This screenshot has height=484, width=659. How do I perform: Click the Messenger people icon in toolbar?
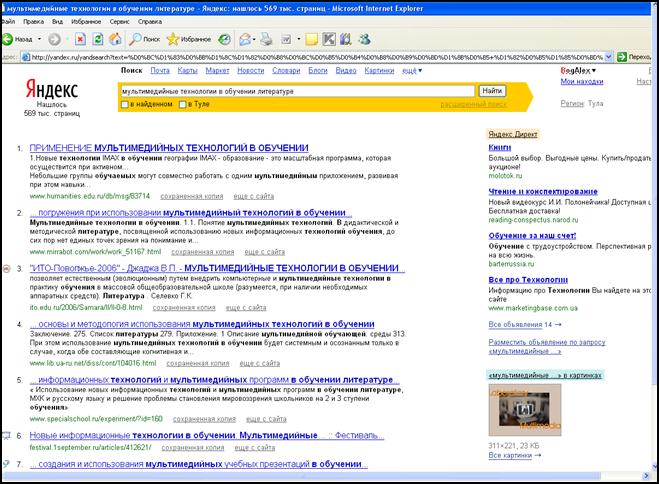364,39
